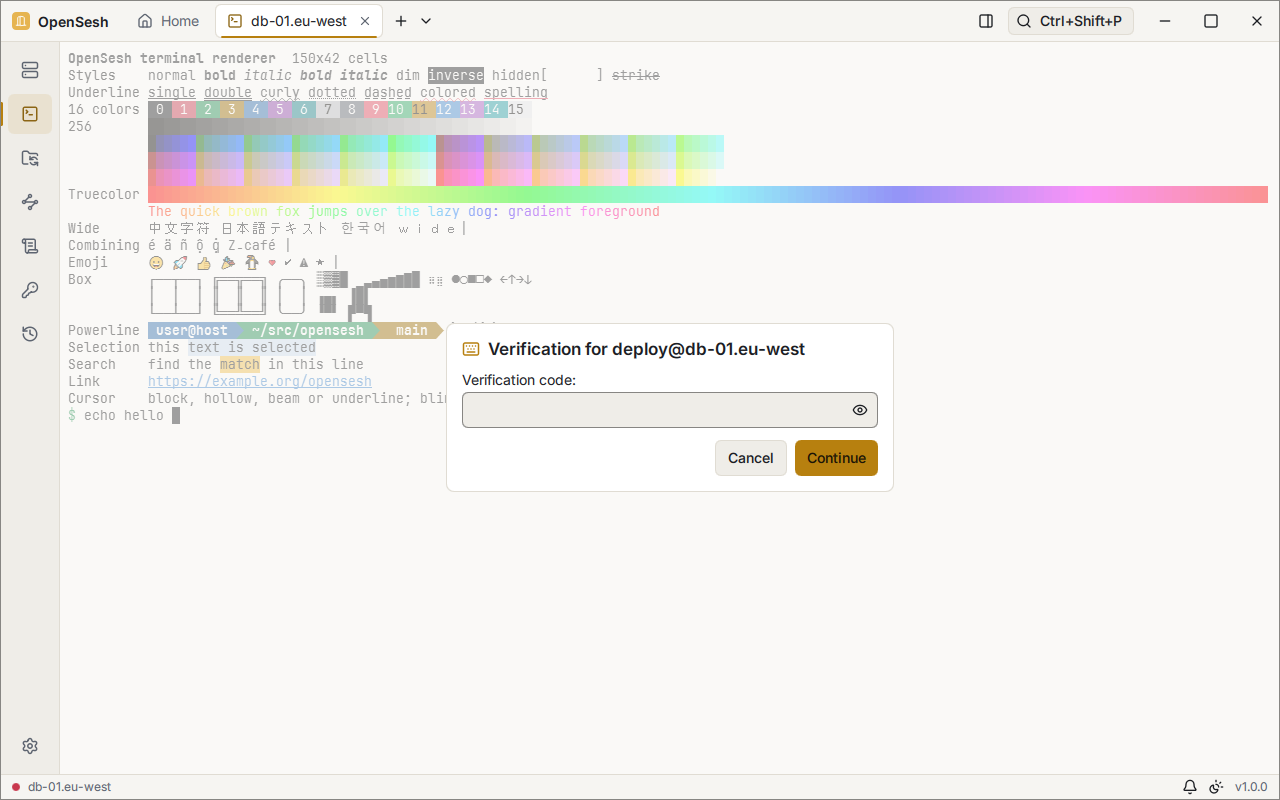Open the scroll-shaped snippets icon in the sidebar
The width and height of the screenshot is (1280, 800).
point(30,246)
